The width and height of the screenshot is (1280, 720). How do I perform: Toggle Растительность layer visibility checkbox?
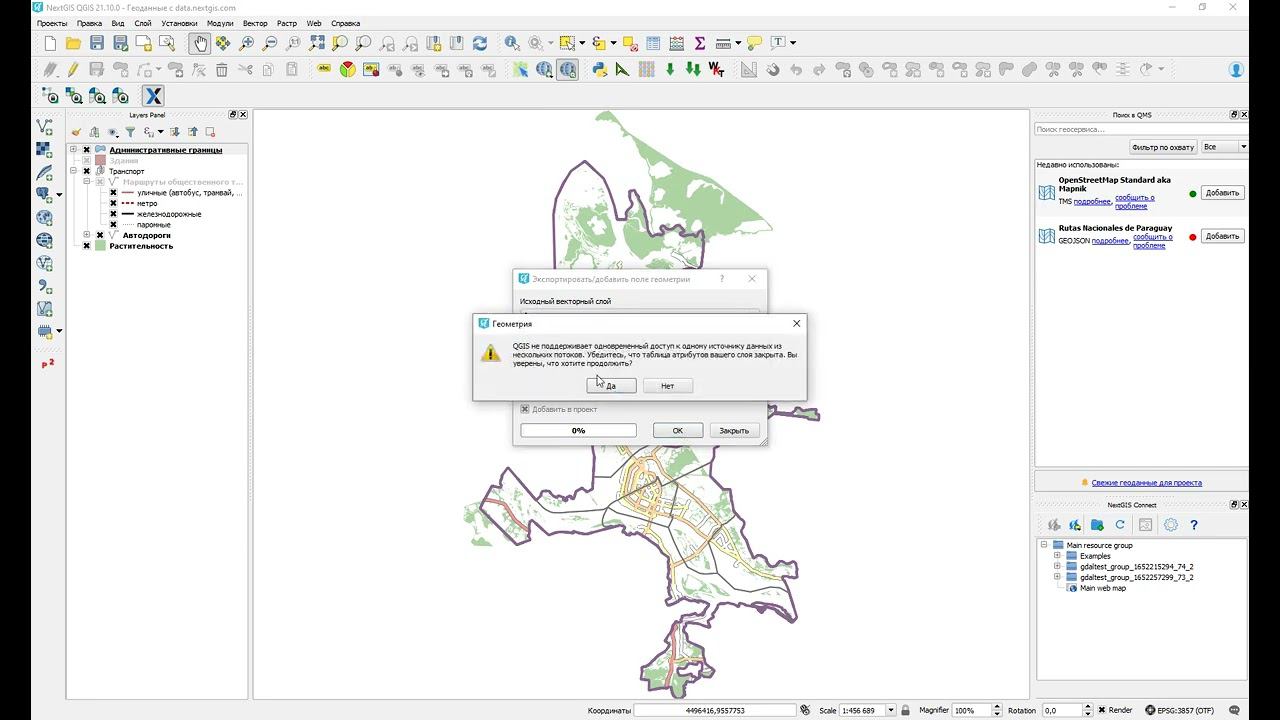coord(86,246)
